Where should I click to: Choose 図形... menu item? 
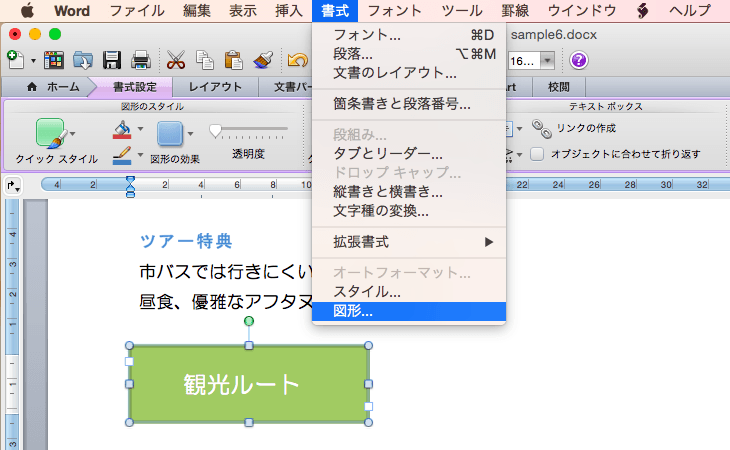click(x=409, y=311)
